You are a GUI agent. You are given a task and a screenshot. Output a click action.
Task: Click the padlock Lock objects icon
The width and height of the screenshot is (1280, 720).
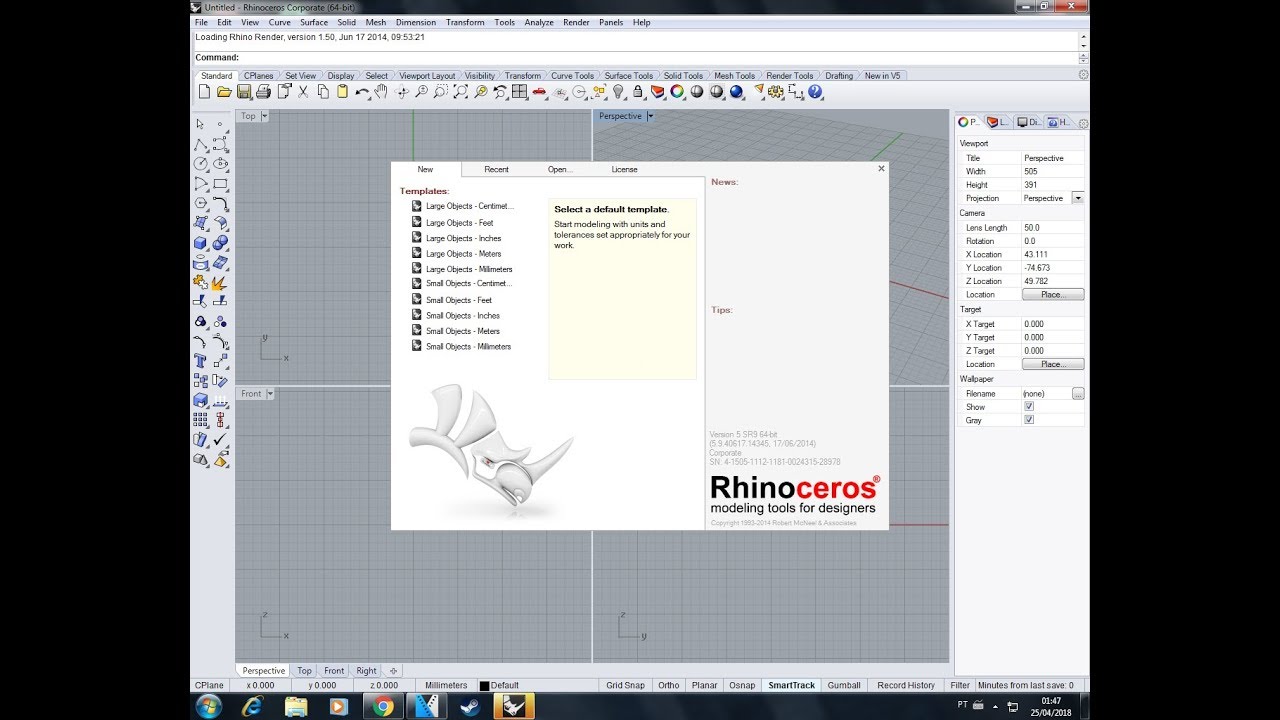click(x=638, y=92)
